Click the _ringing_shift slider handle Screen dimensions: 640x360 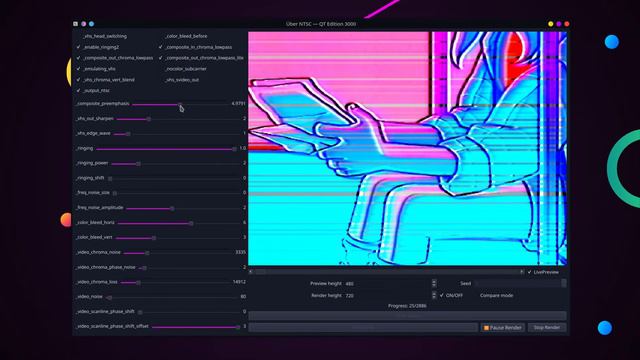tap(110, 178)
